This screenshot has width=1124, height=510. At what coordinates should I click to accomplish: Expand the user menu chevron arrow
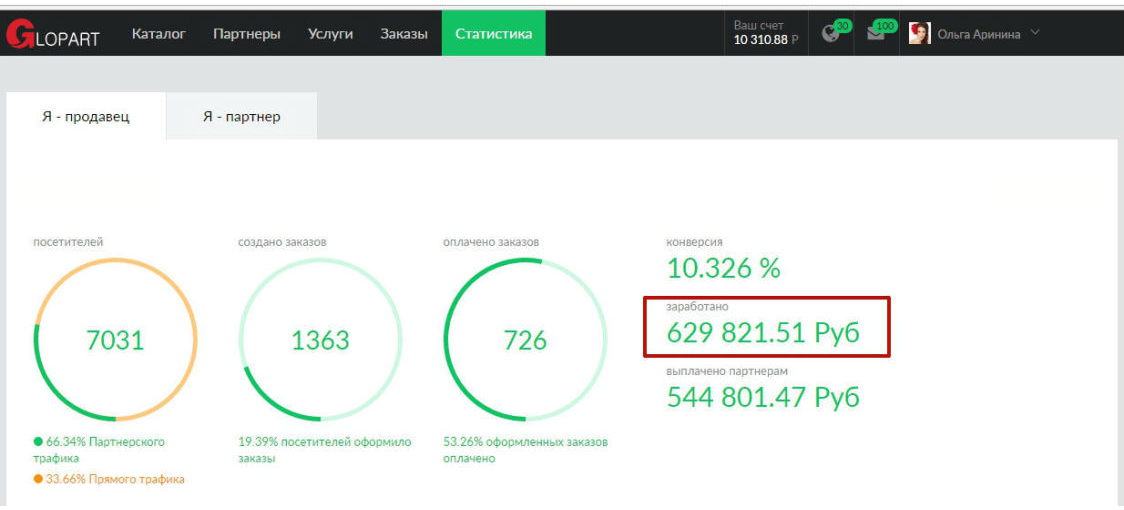(1035, 33)
